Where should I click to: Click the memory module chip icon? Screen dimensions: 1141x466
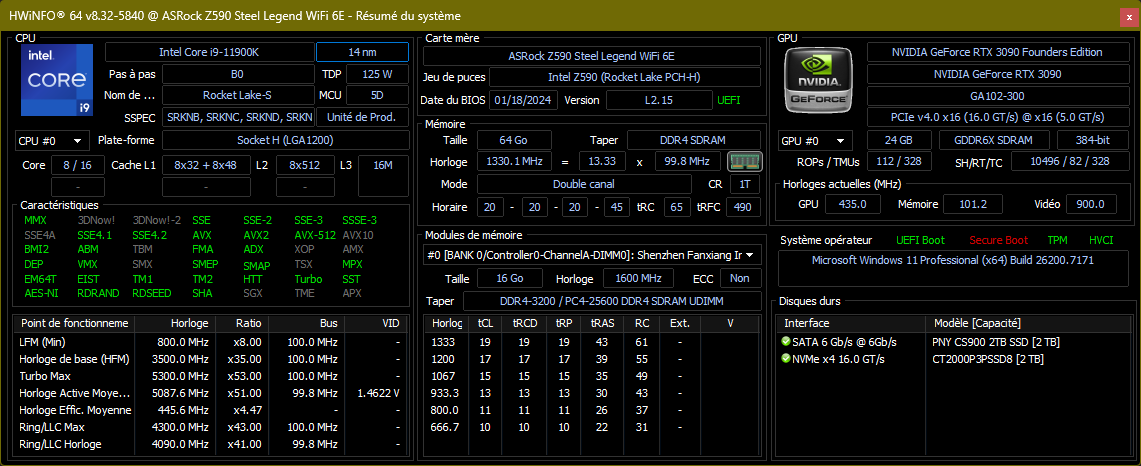point(744,162)
